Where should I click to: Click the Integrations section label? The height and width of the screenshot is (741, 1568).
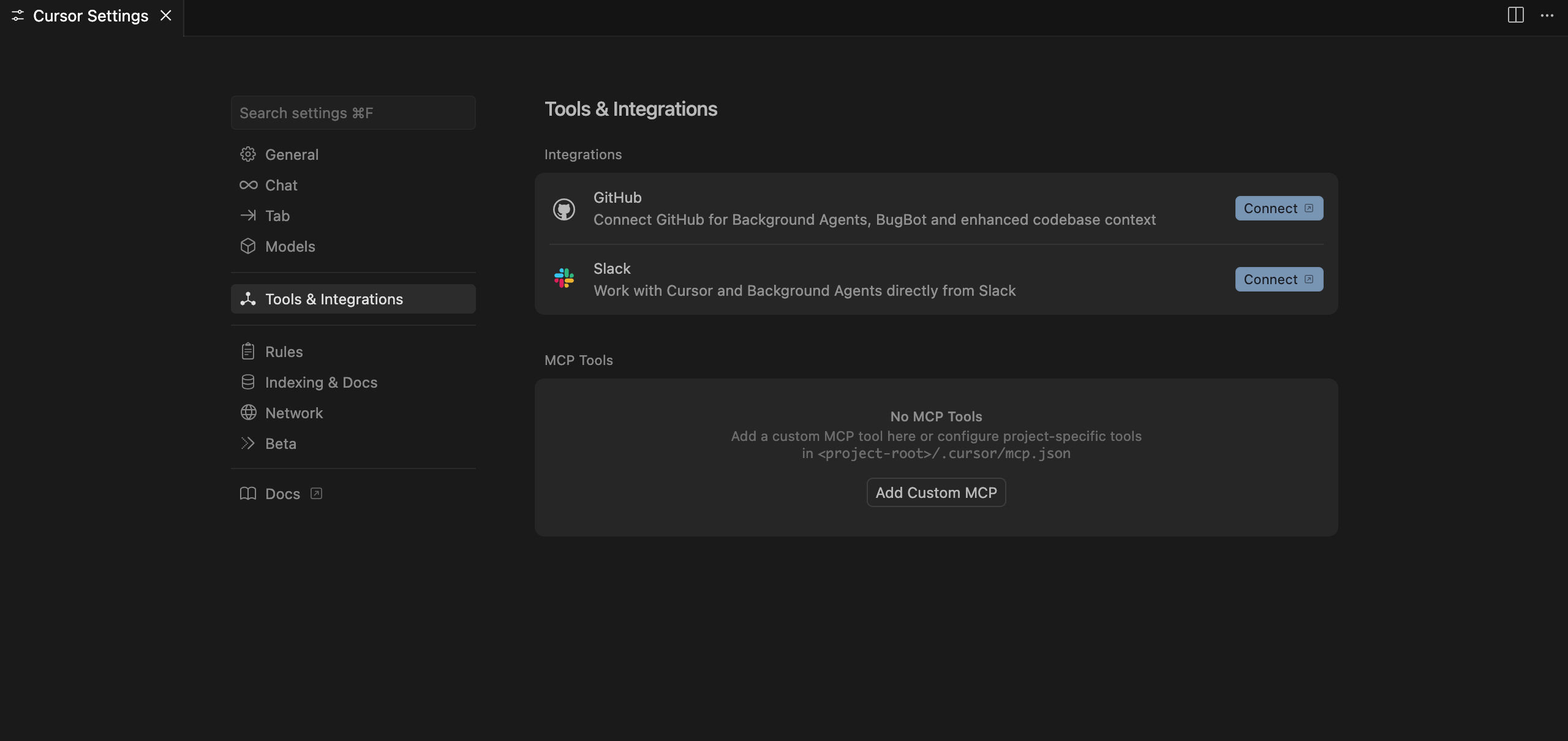(583, 154)
